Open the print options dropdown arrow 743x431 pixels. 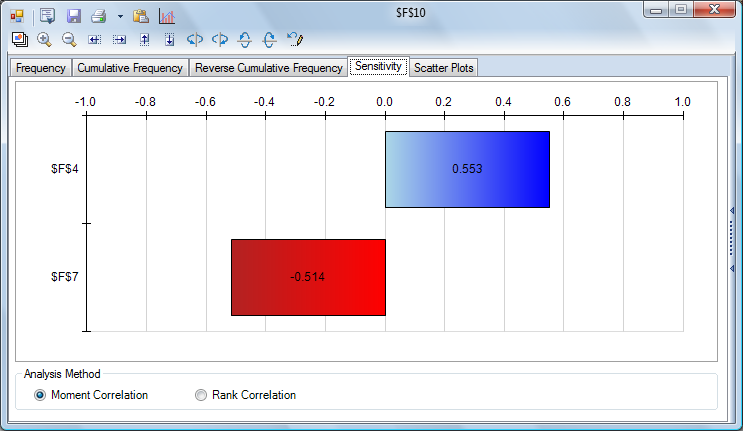click(120, 16)
